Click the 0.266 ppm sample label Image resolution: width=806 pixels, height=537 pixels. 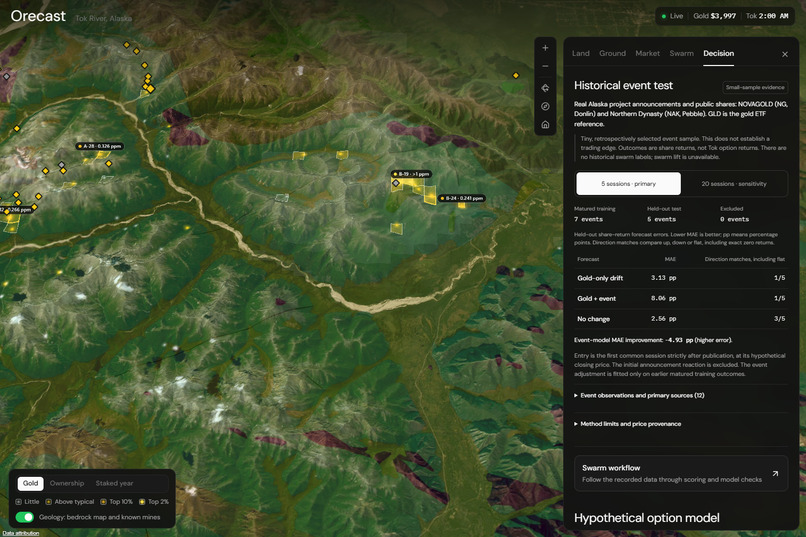(x=16, y=210)
